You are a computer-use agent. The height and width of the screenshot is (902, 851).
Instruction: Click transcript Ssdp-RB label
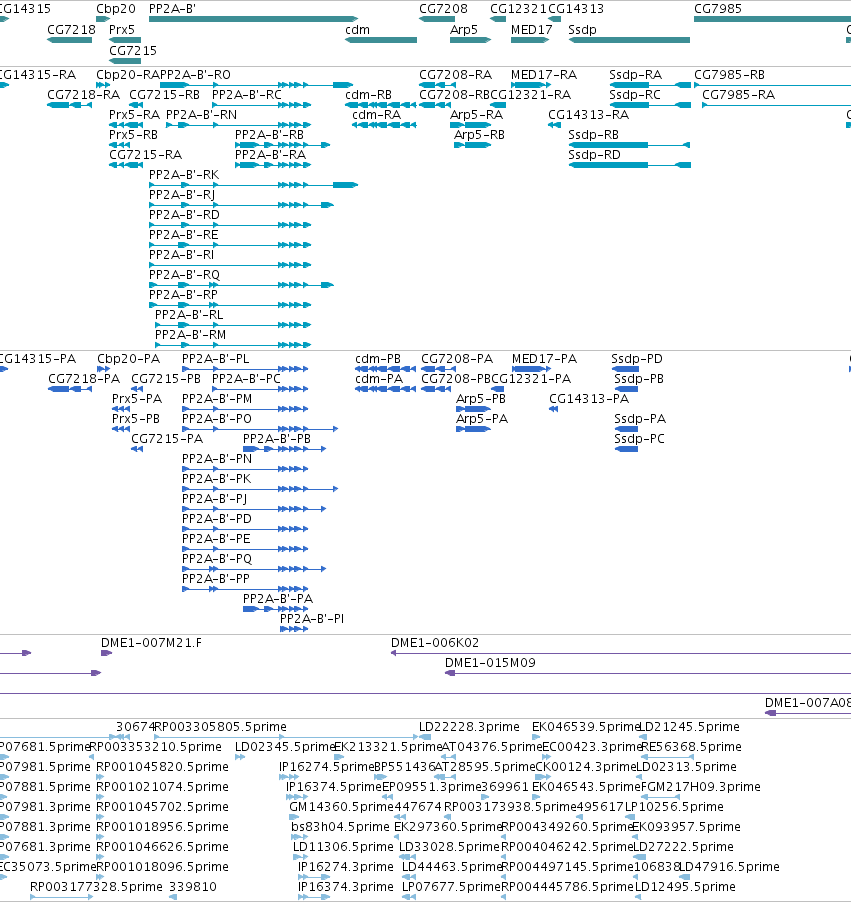593,135
